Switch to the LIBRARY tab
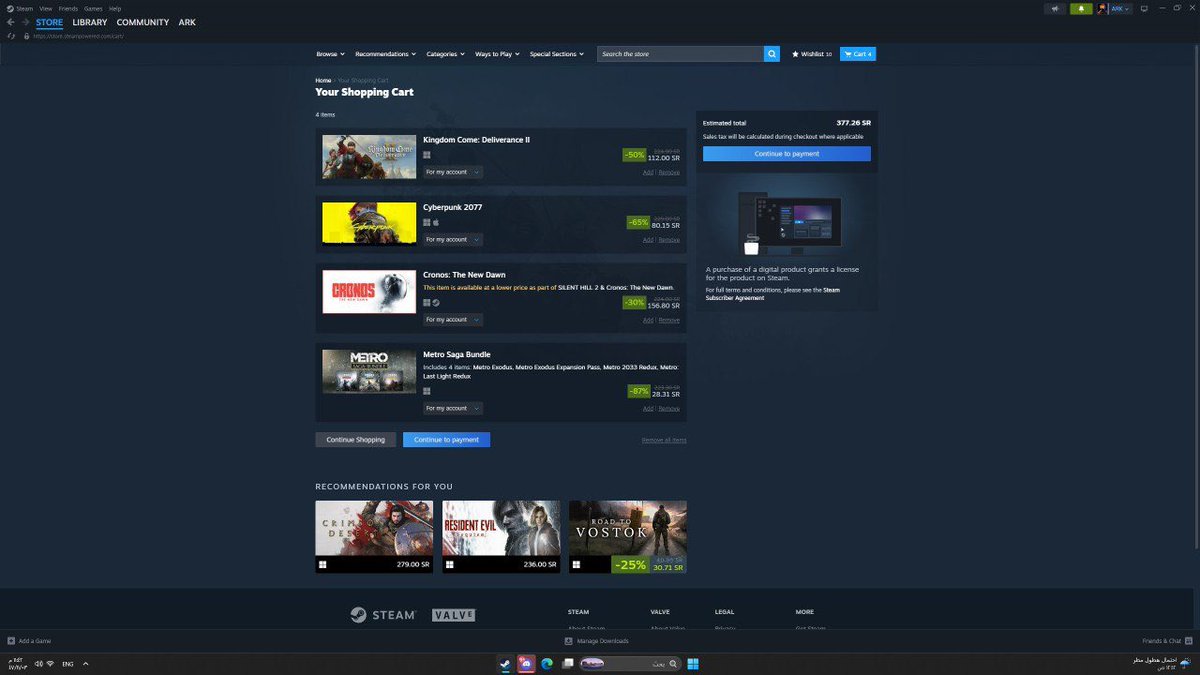Image resolution: width=1200 pixels, height=675 pixels. coord(90,22)
